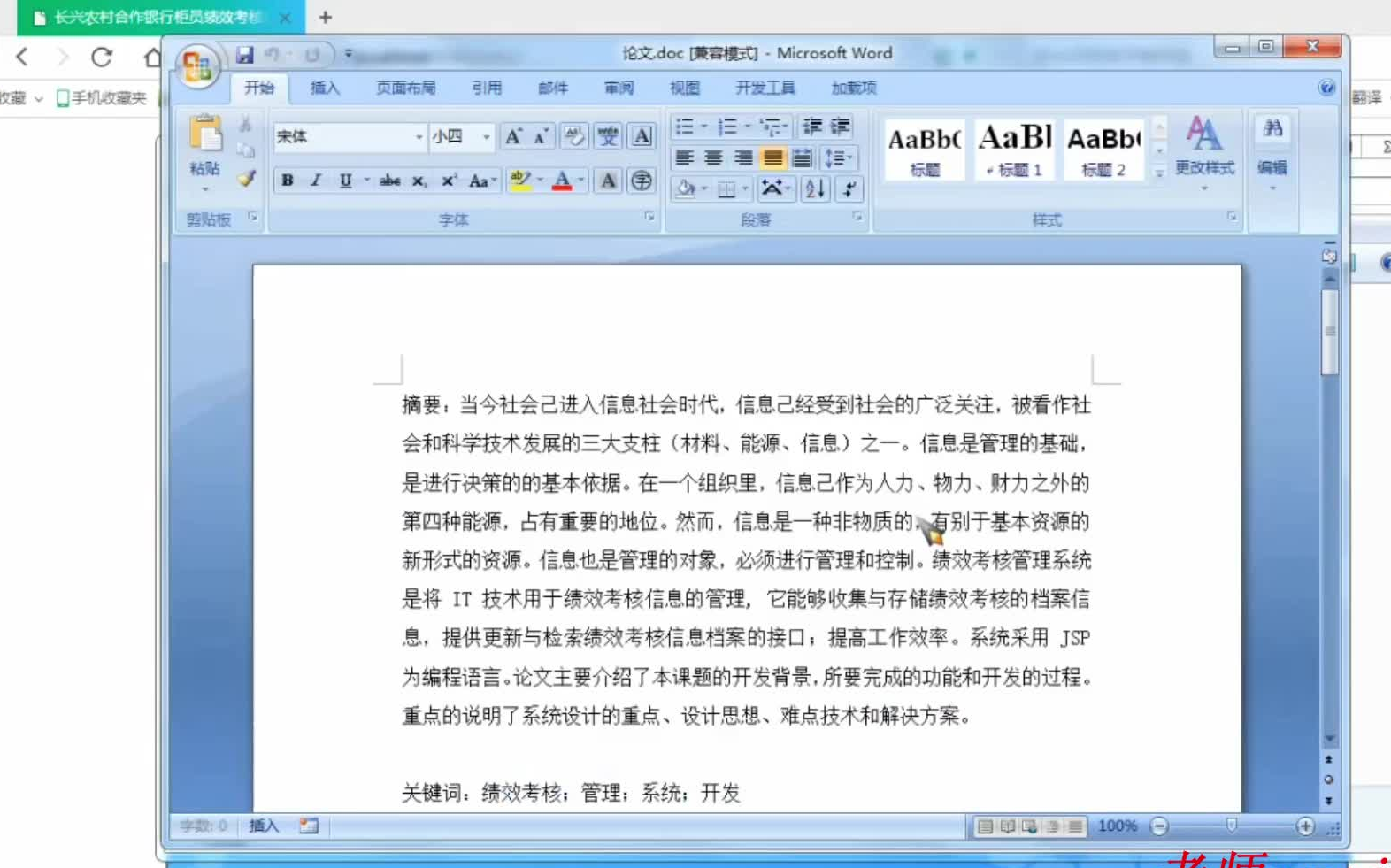Image resolution: width=1391 pixels, height=868 pixels.
Task: Click the bullets list icon
Action: click(x=686, y=127)
